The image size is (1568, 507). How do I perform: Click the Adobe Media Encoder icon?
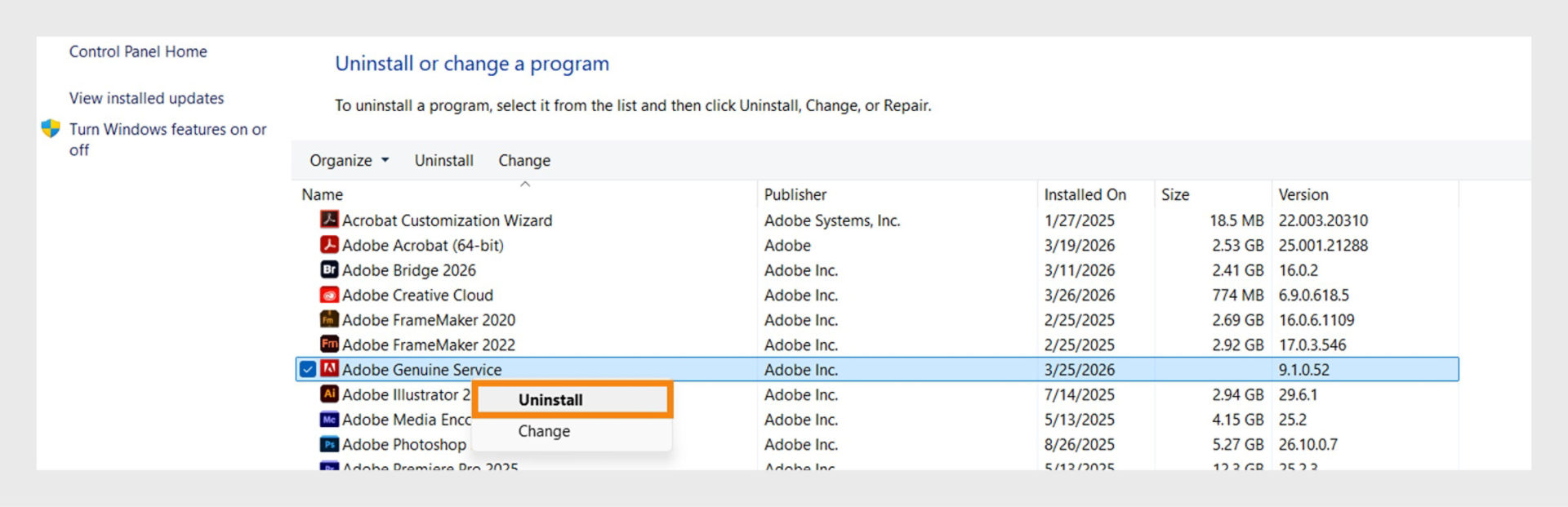329,419
